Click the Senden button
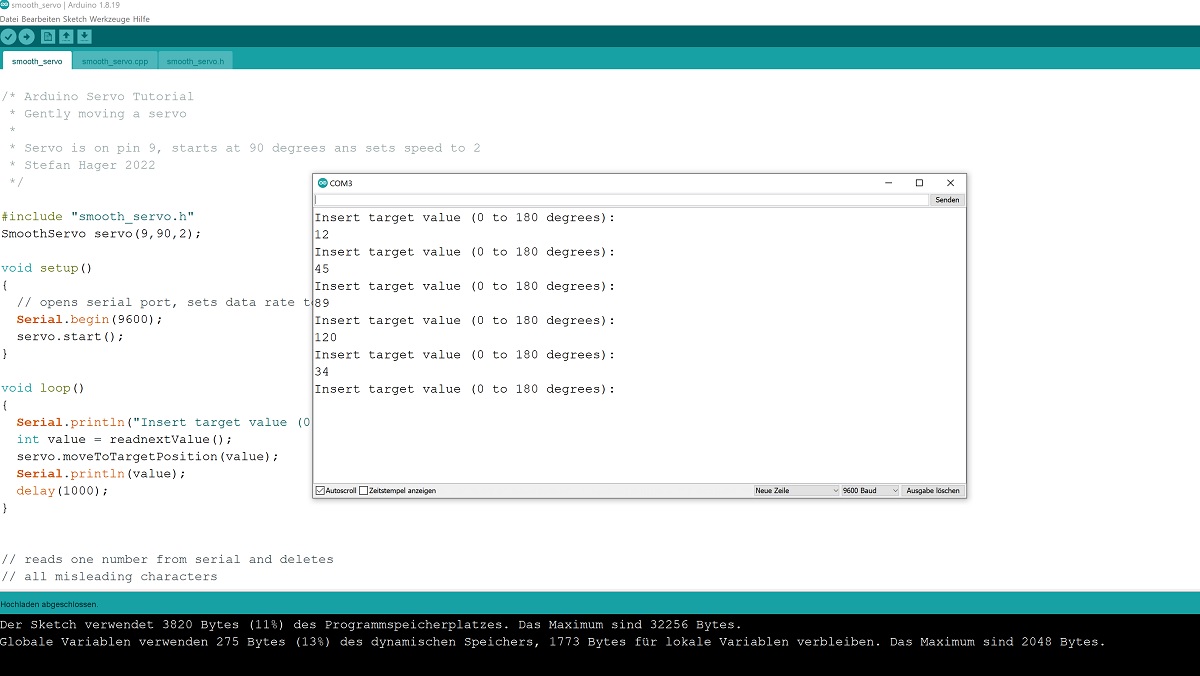Viewport: 1200px width, 676px height. (x=947, y=200)
